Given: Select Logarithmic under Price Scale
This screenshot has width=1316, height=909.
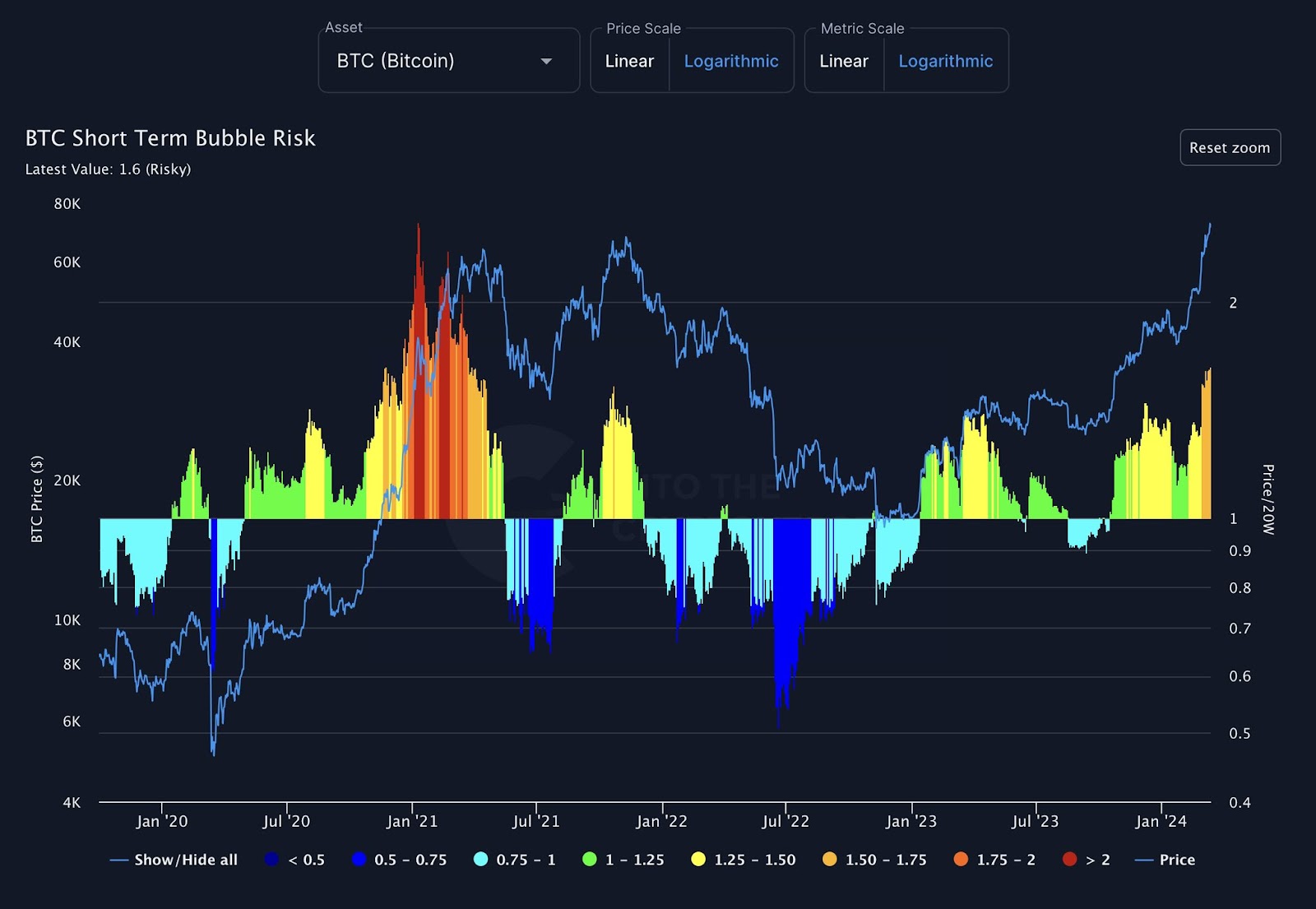Looking at the screenshot, I should coord(731,61).
